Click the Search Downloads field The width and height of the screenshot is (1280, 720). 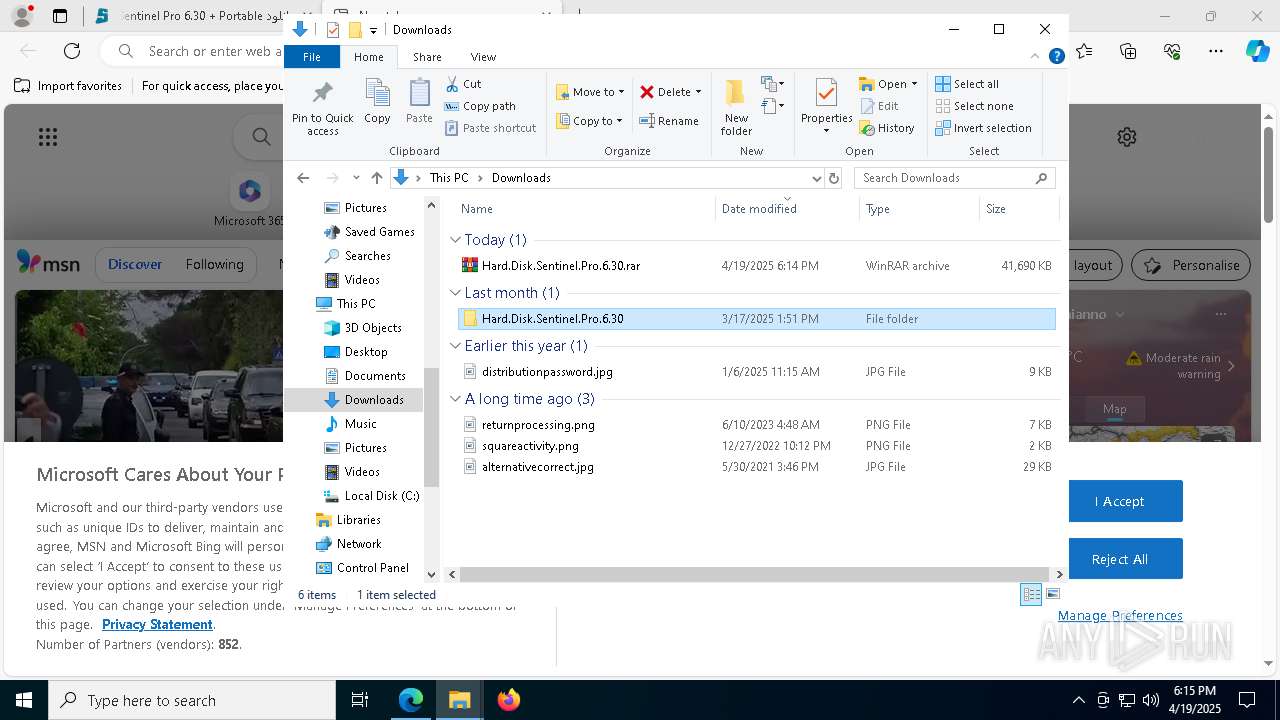pyautogui.click(x=955, y=178)
